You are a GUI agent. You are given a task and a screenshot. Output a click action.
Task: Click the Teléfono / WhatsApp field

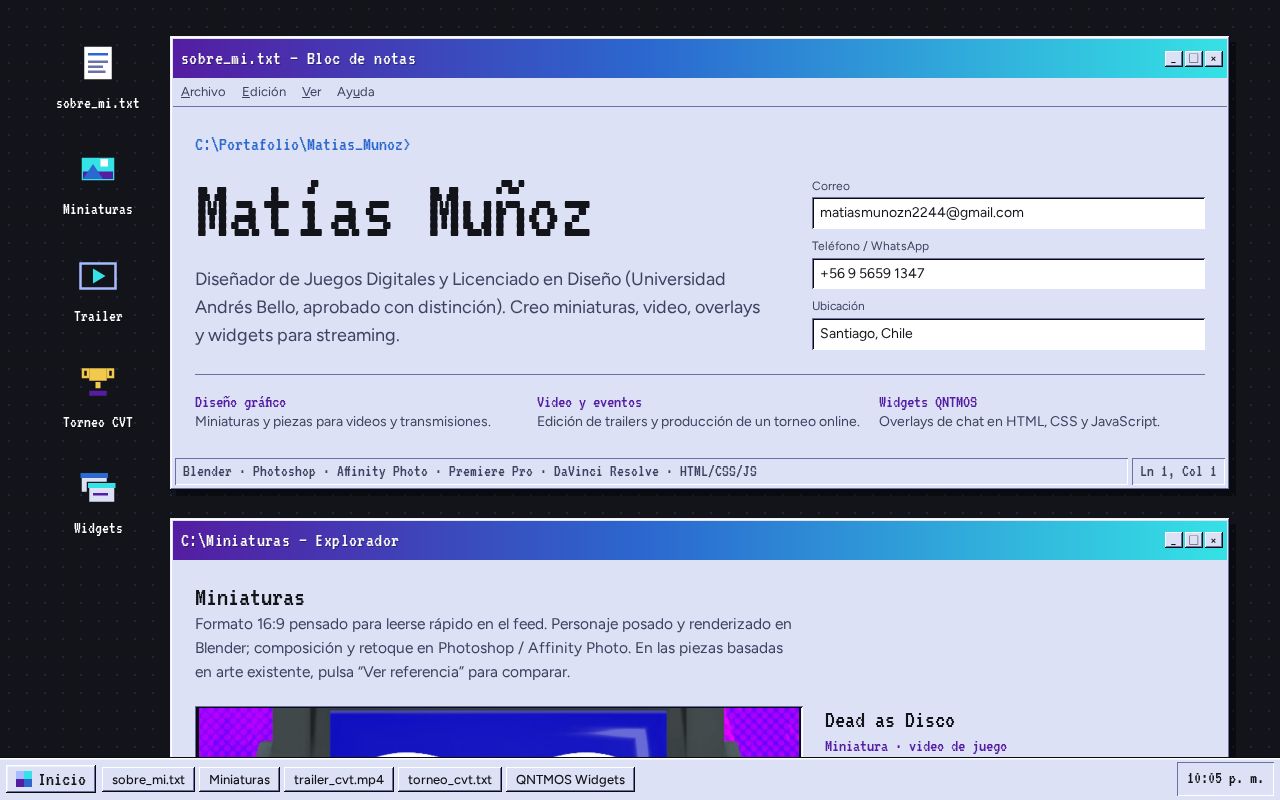tap(1008, 273)
